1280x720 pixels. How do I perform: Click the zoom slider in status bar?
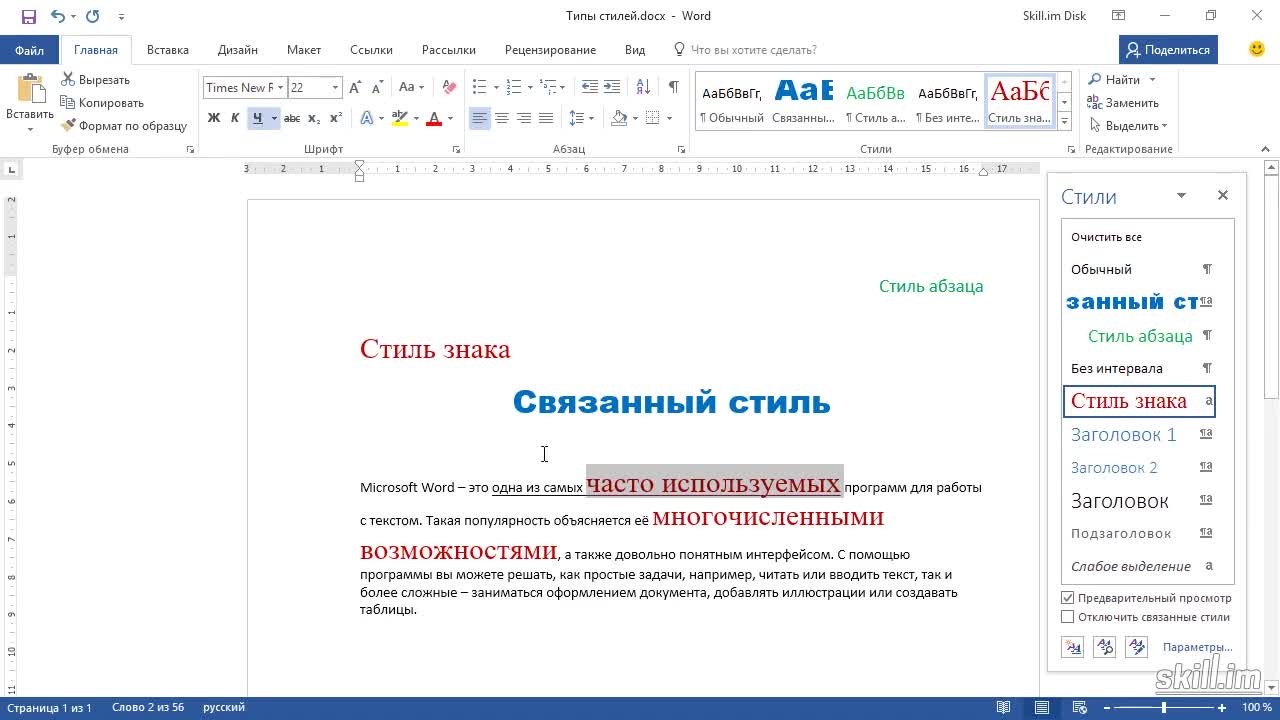click(1163, 708)
